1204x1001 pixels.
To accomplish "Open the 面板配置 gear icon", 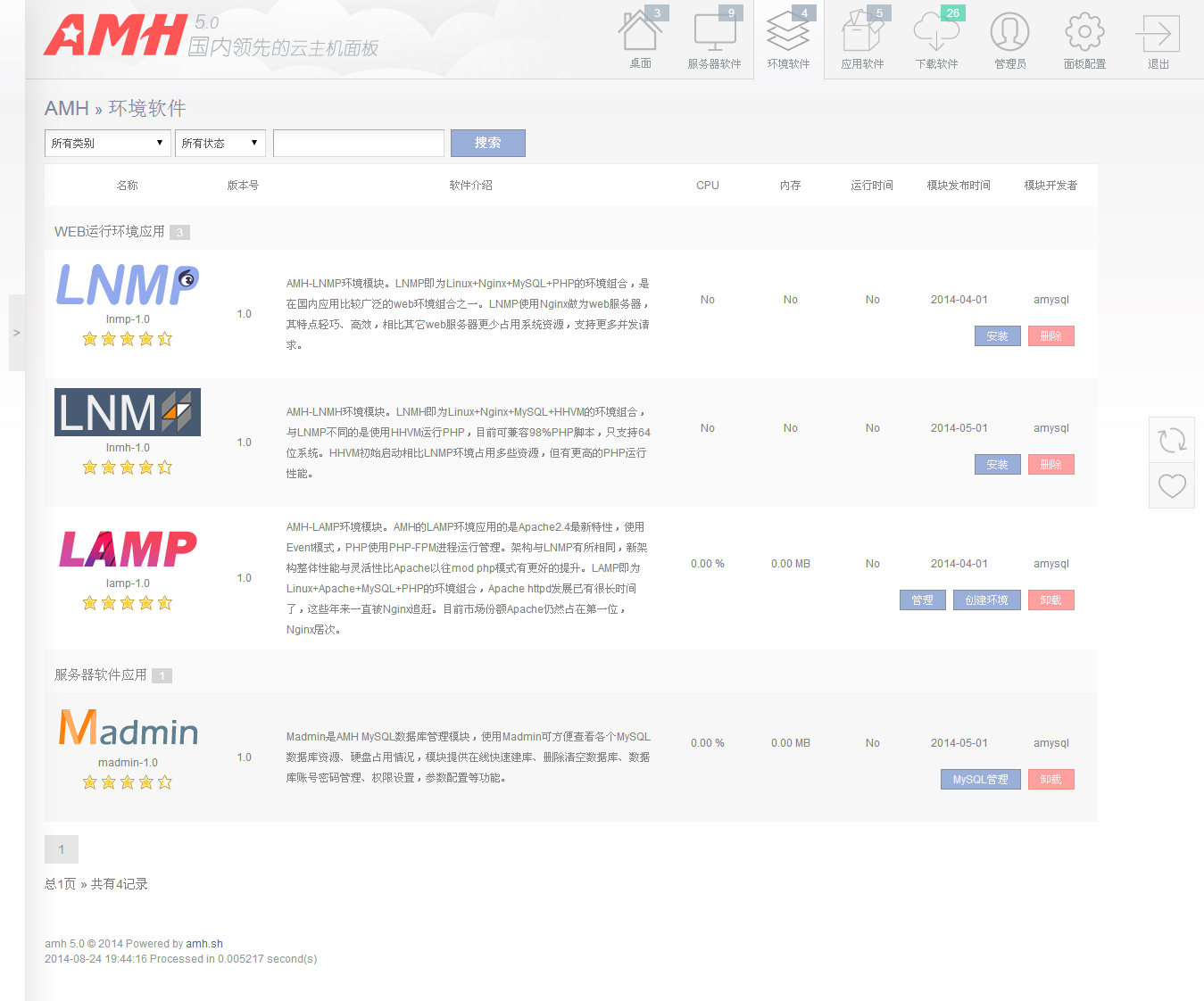I will tap(1084, 34).
